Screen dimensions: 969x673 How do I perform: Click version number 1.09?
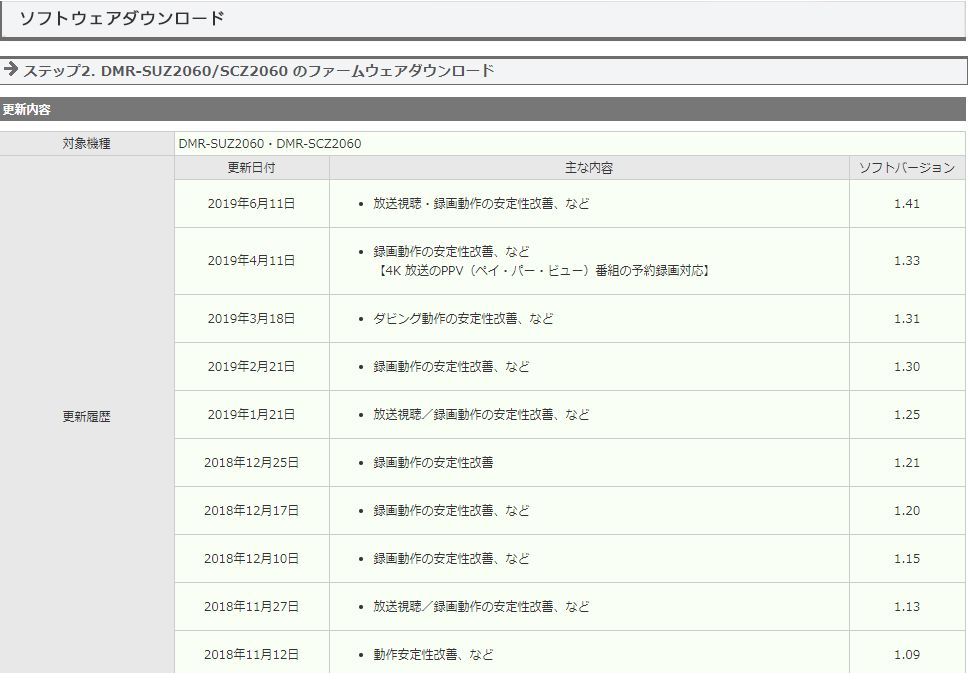point(907,654)
